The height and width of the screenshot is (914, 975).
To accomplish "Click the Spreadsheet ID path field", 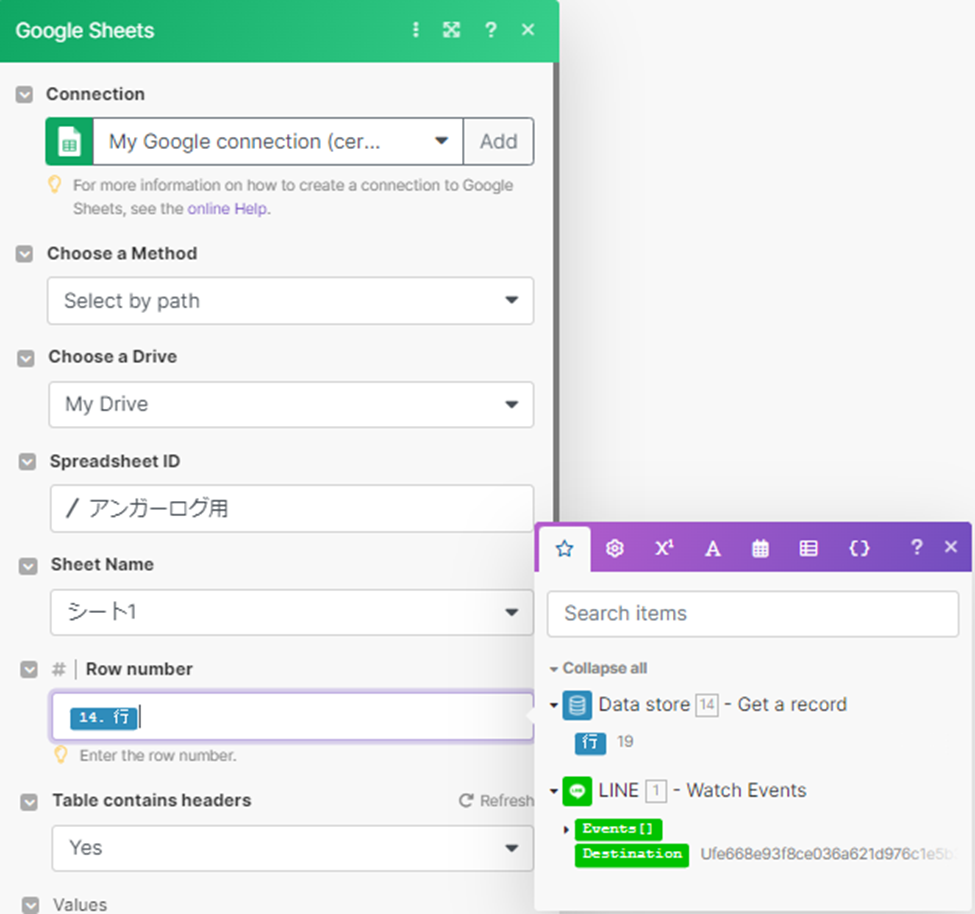I will tap(292, 509).
